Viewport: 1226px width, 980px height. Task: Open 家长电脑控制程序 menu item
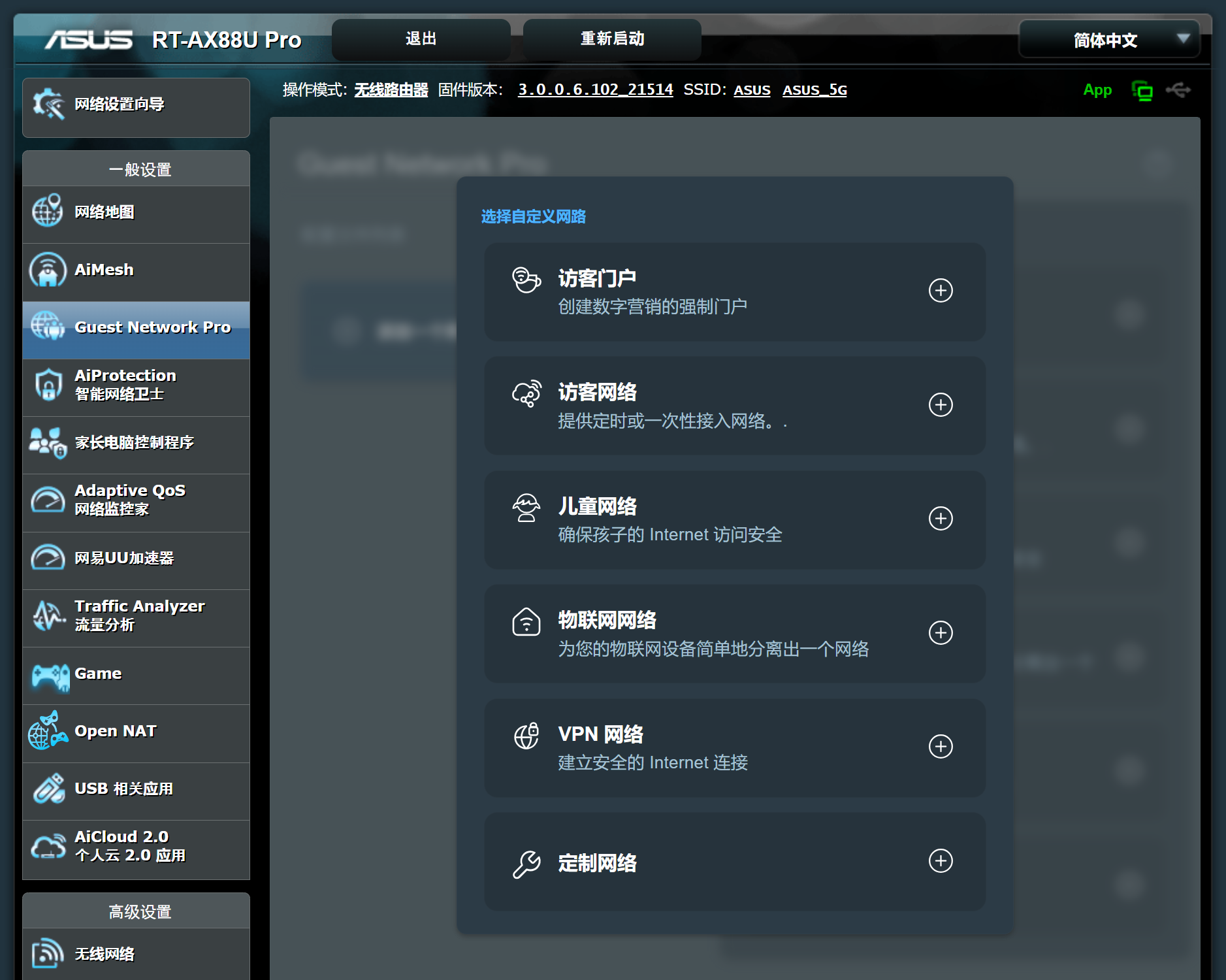(x=136, y=445)
